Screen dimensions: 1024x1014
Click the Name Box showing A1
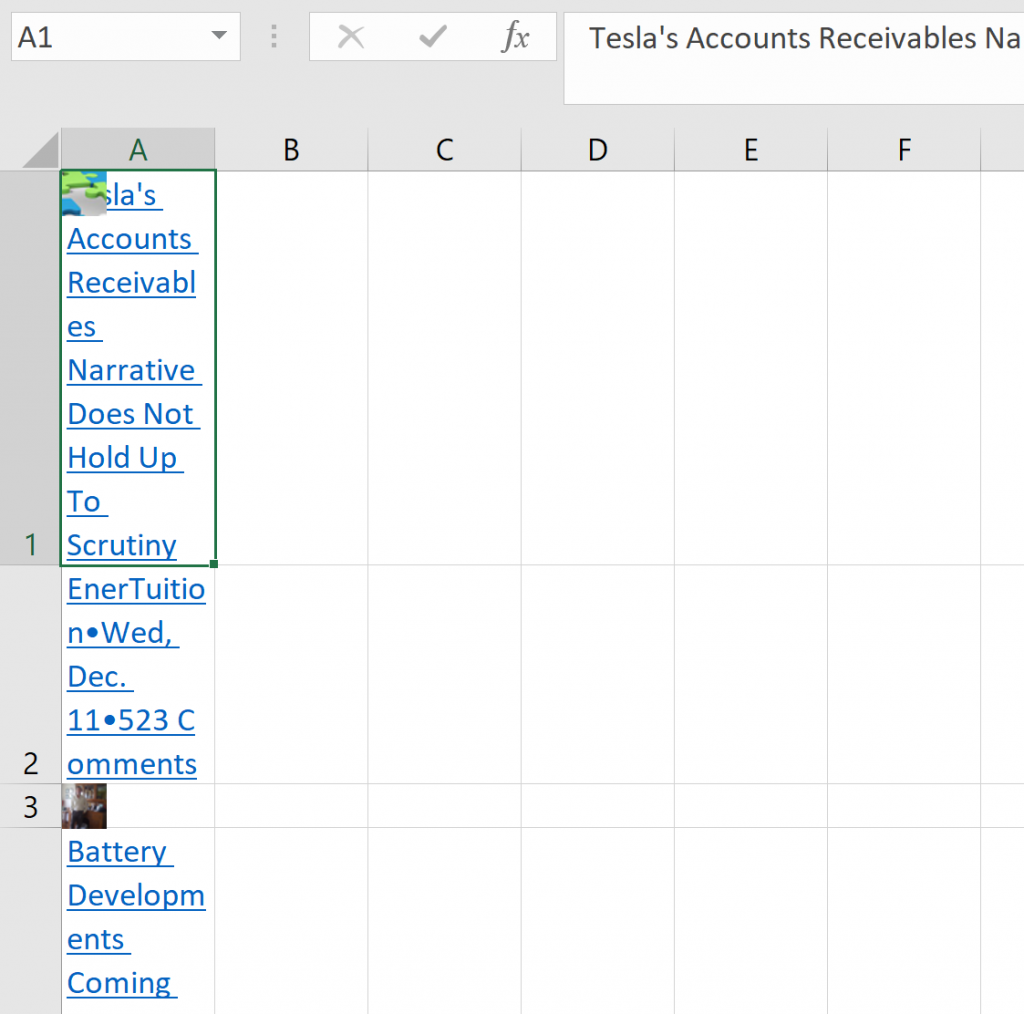(125, 37)
